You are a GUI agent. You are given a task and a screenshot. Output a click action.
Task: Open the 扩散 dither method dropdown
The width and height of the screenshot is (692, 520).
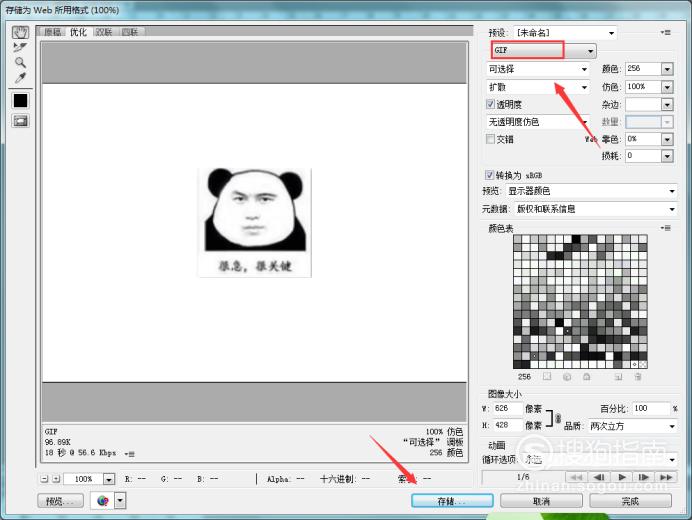tap(538, 87)
